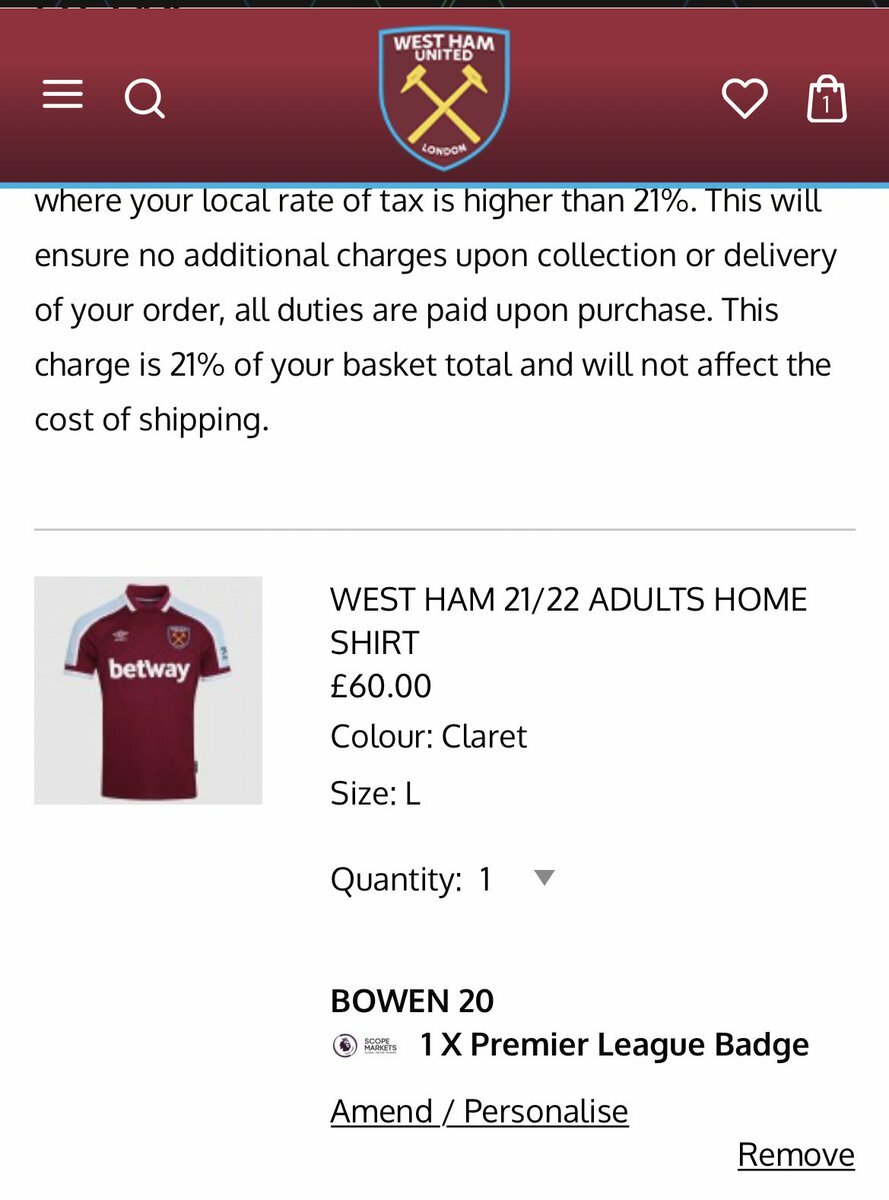Click the Premier League lion badge icon
This screenshot has height=1200, width=889.
[344, 1046]
